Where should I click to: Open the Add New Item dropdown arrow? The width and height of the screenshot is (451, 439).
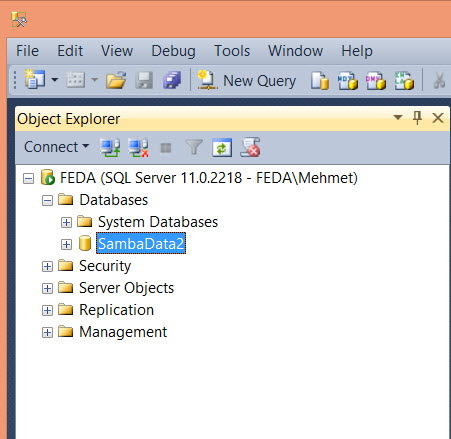click(x=94, y=80)
